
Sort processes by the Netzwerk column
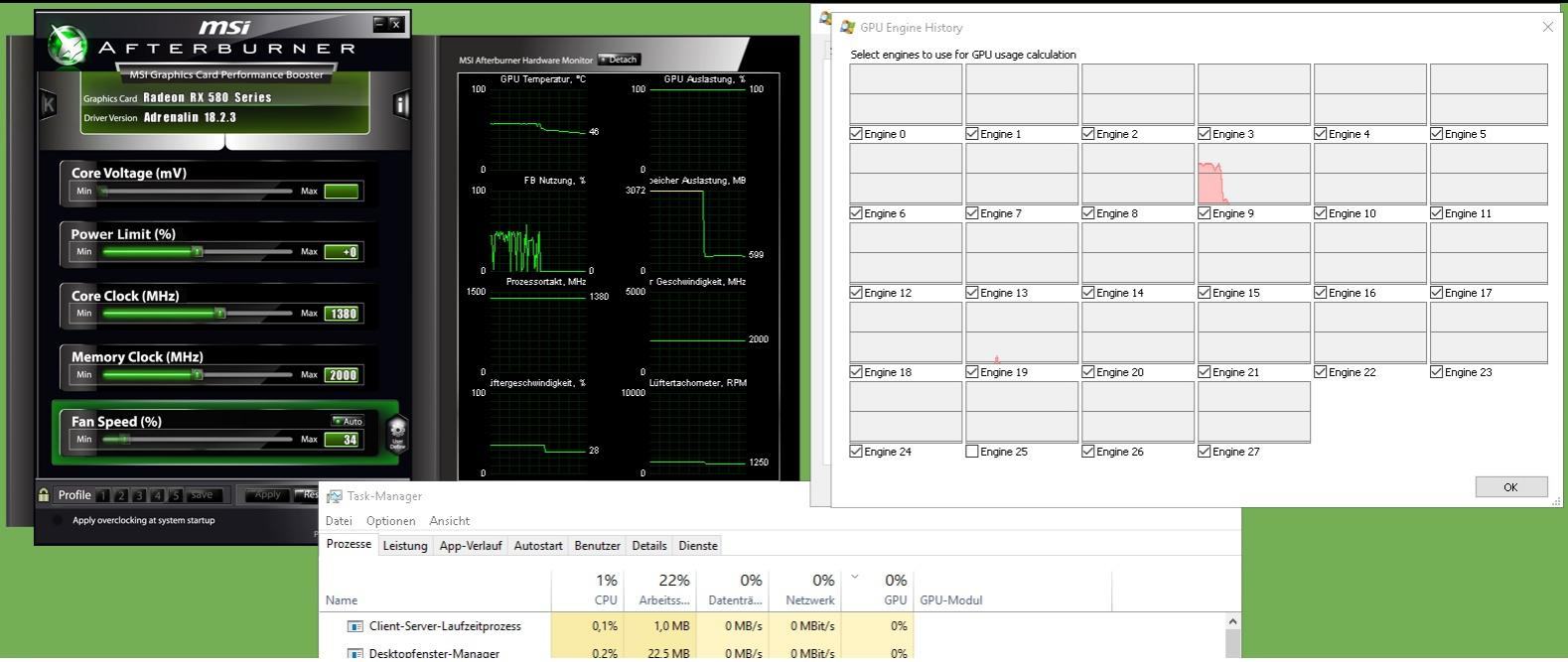(x=805, y=590)
